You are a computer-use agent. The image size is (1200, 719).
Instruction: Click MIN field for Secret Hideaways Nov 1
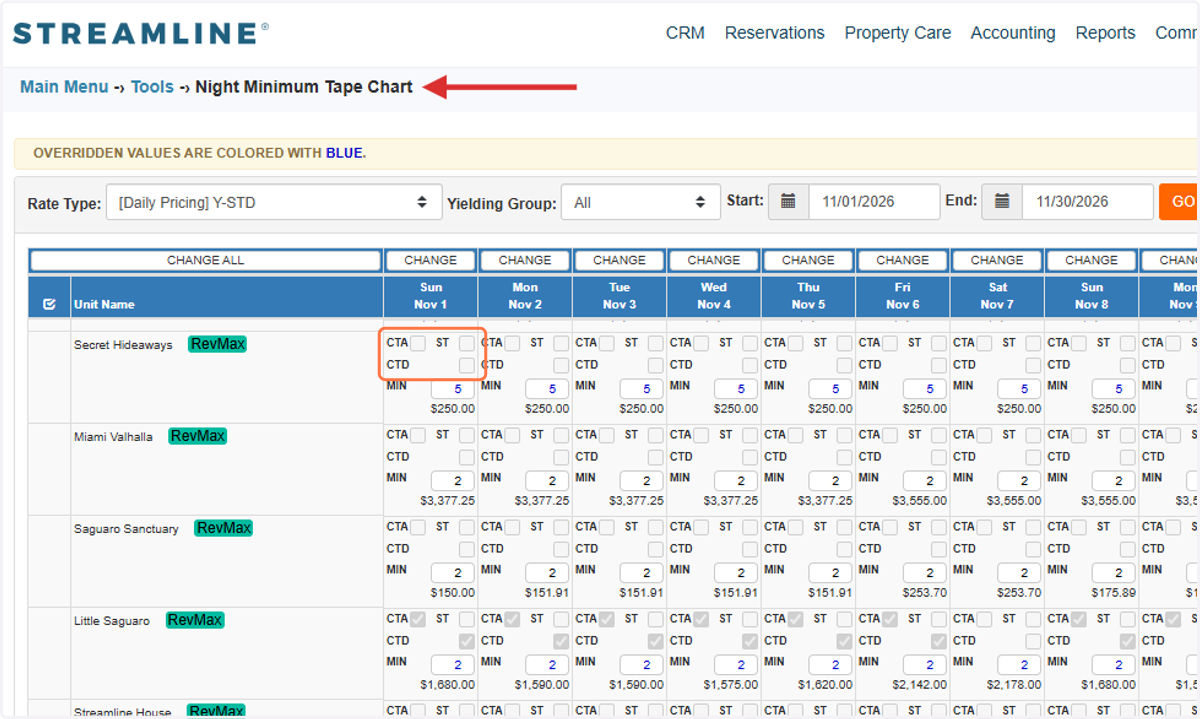[453, 388]
